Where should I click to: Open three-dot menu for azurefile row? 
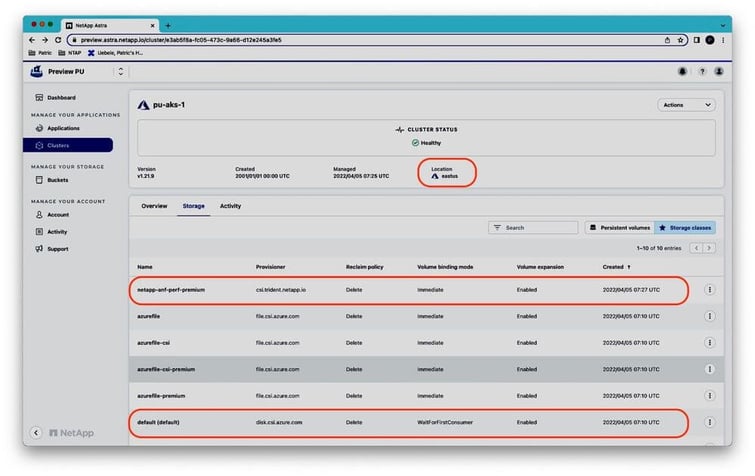[710, 316]
